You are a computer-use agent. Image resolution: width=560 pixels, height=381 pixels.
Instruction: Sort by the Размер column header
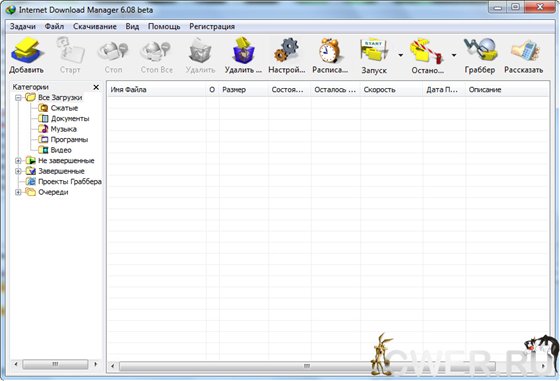pyautogui.click(x=244, y=90)
